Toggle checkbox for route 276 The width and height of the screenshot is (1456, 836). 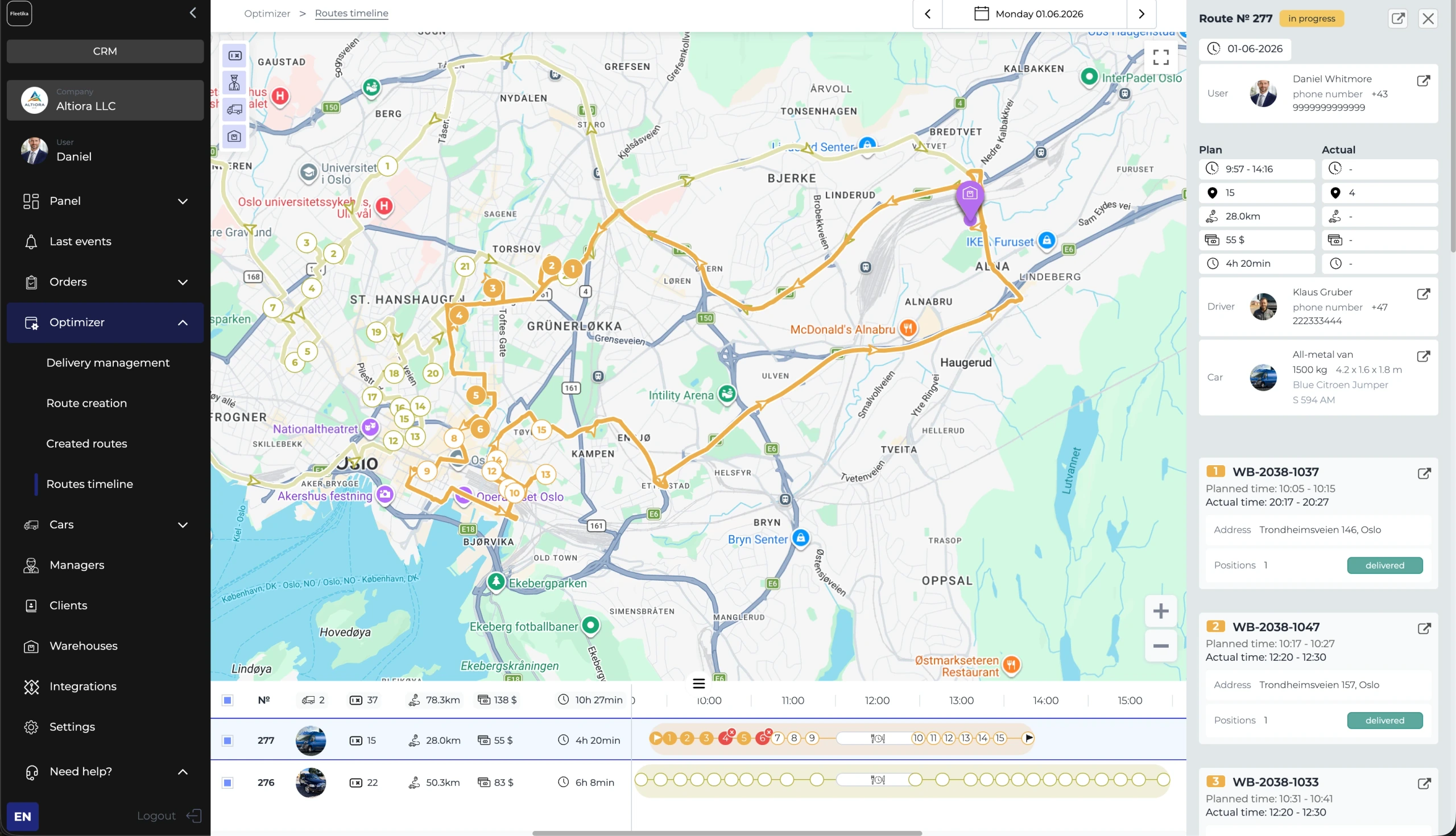tap(227, 783)
